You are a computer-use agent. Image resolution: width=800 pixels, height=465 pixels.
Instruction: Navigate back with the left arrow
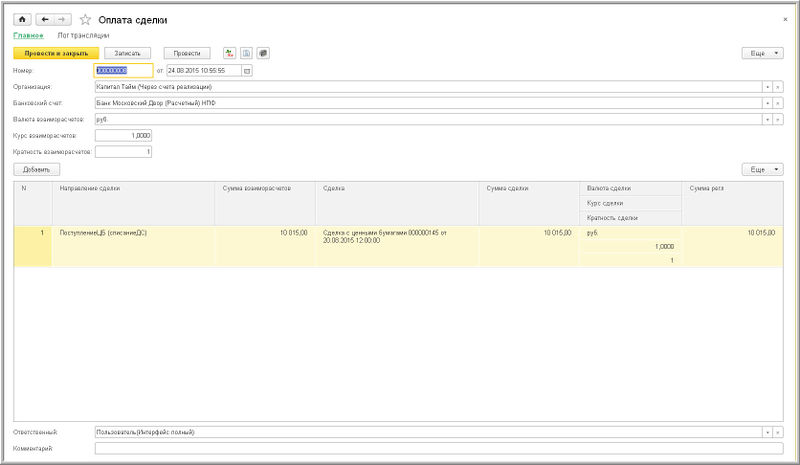[x=45, y=19]
